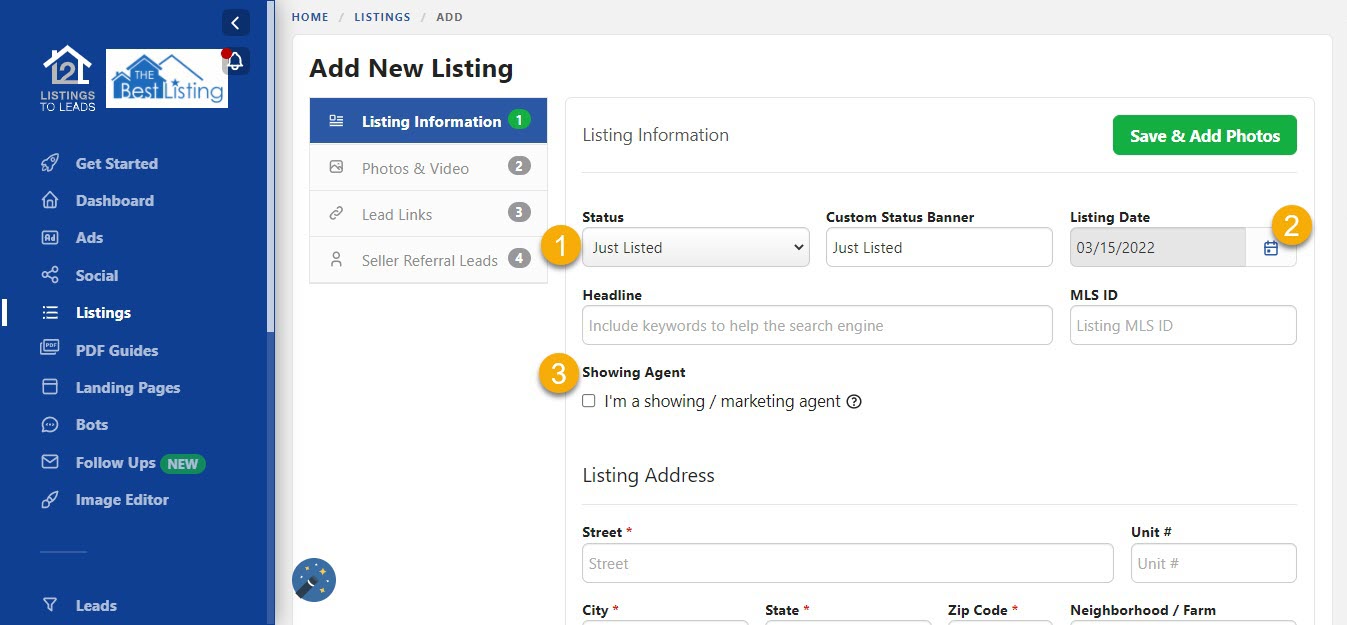Switch to the Photos & Video tab

click(415, 167)
